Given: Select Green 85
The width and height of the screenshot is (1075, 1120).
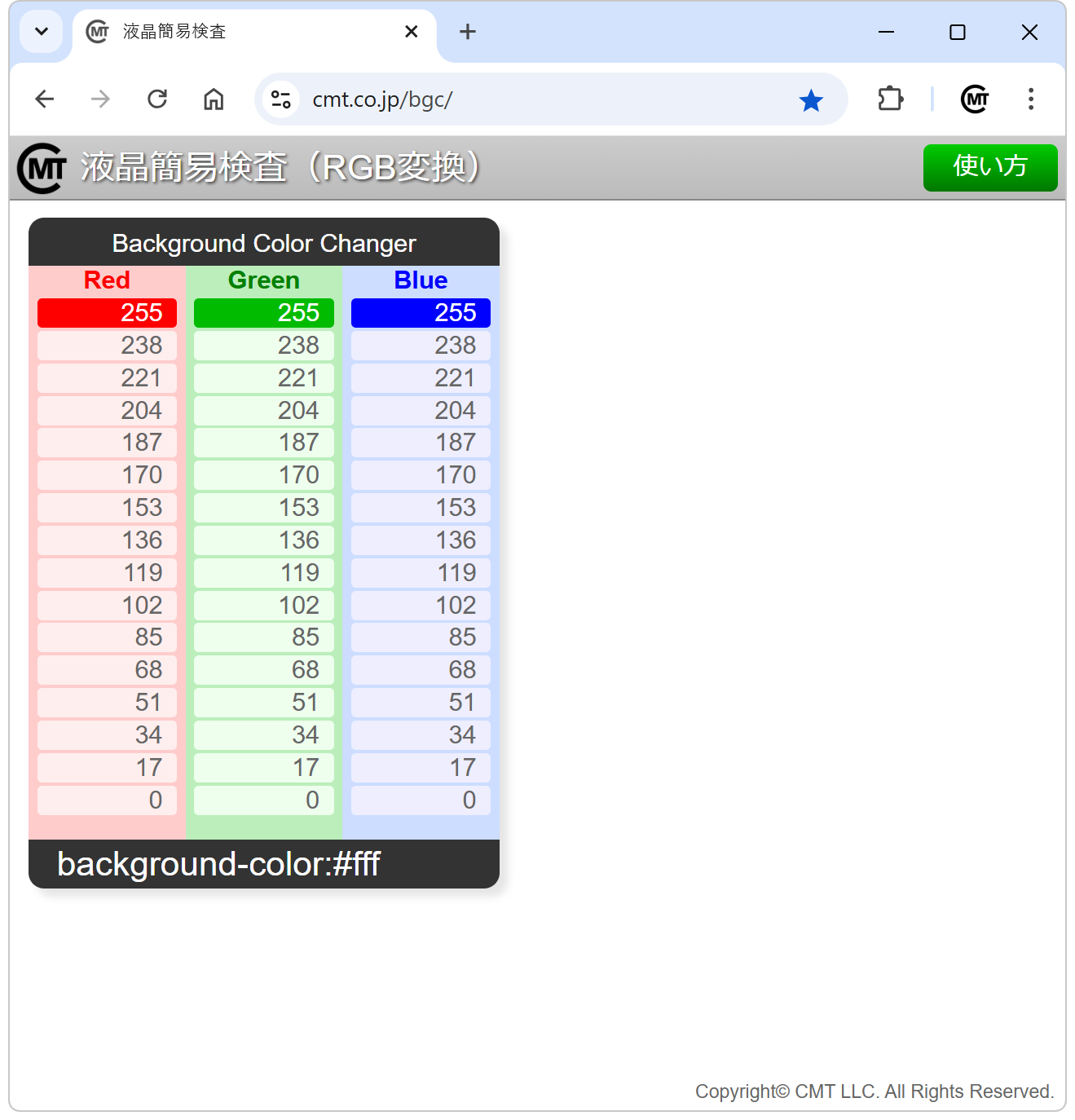Looking at the screenshot, I should click(264, 637).
